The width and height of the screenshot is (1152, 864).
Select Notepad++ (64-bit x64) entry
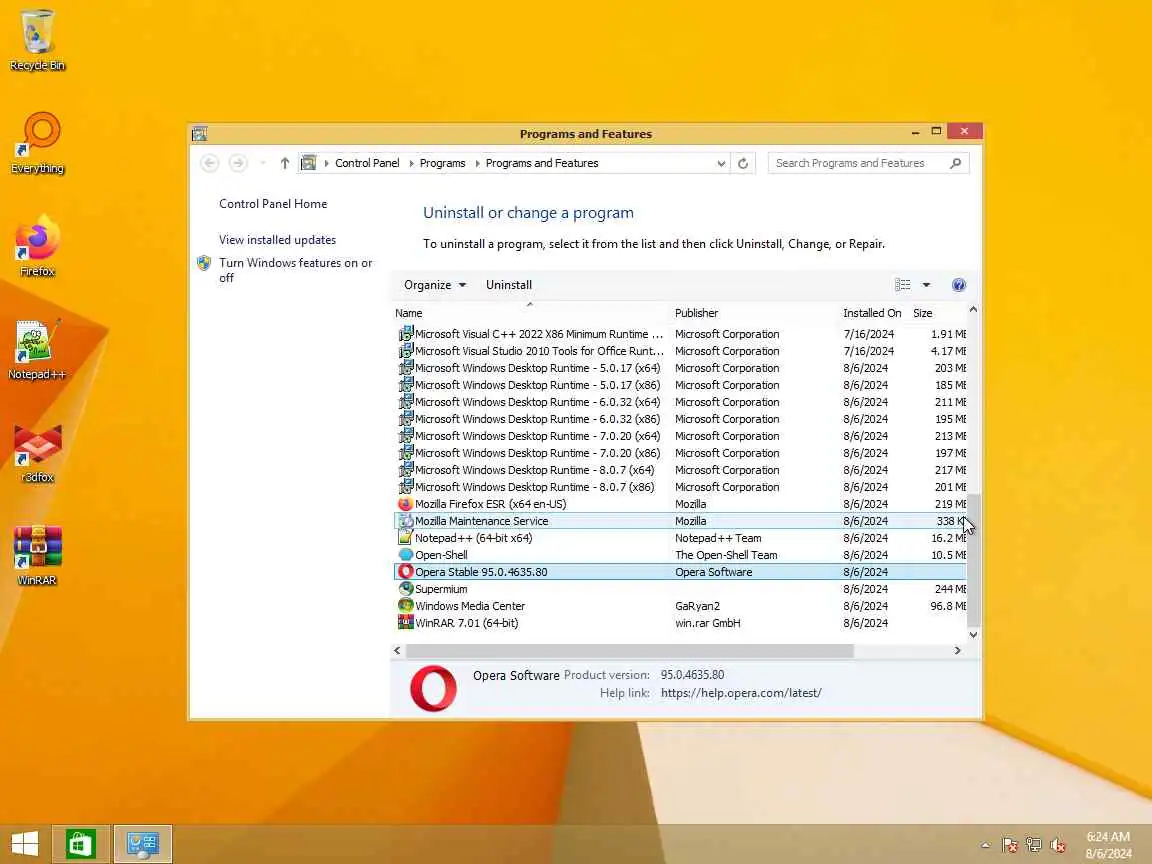(680, 538)
